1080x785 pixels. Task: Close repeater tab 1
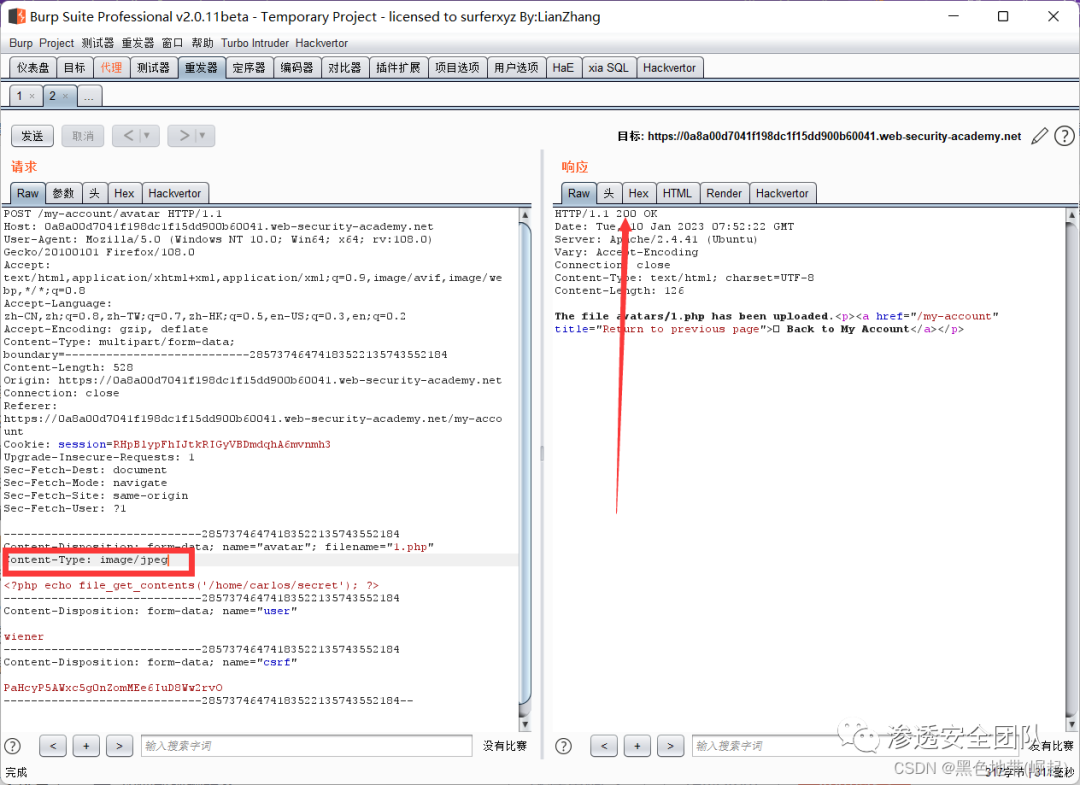[x=32, y=96]
